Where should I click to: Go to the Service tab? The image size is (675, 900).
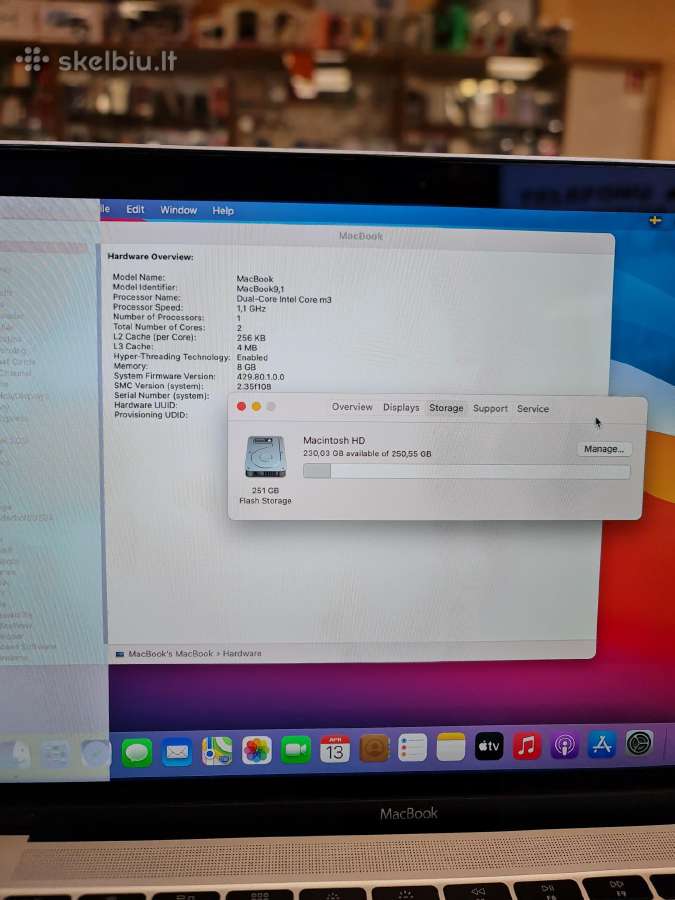pyautogui.click(x=533, y=409)
